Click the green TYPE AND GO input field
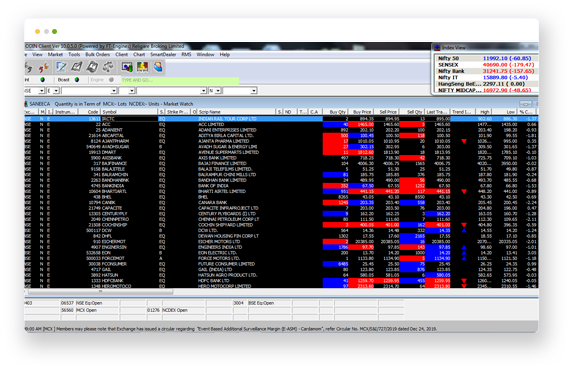The height and width of the screenshot is (371, 571). pos(180,80)
